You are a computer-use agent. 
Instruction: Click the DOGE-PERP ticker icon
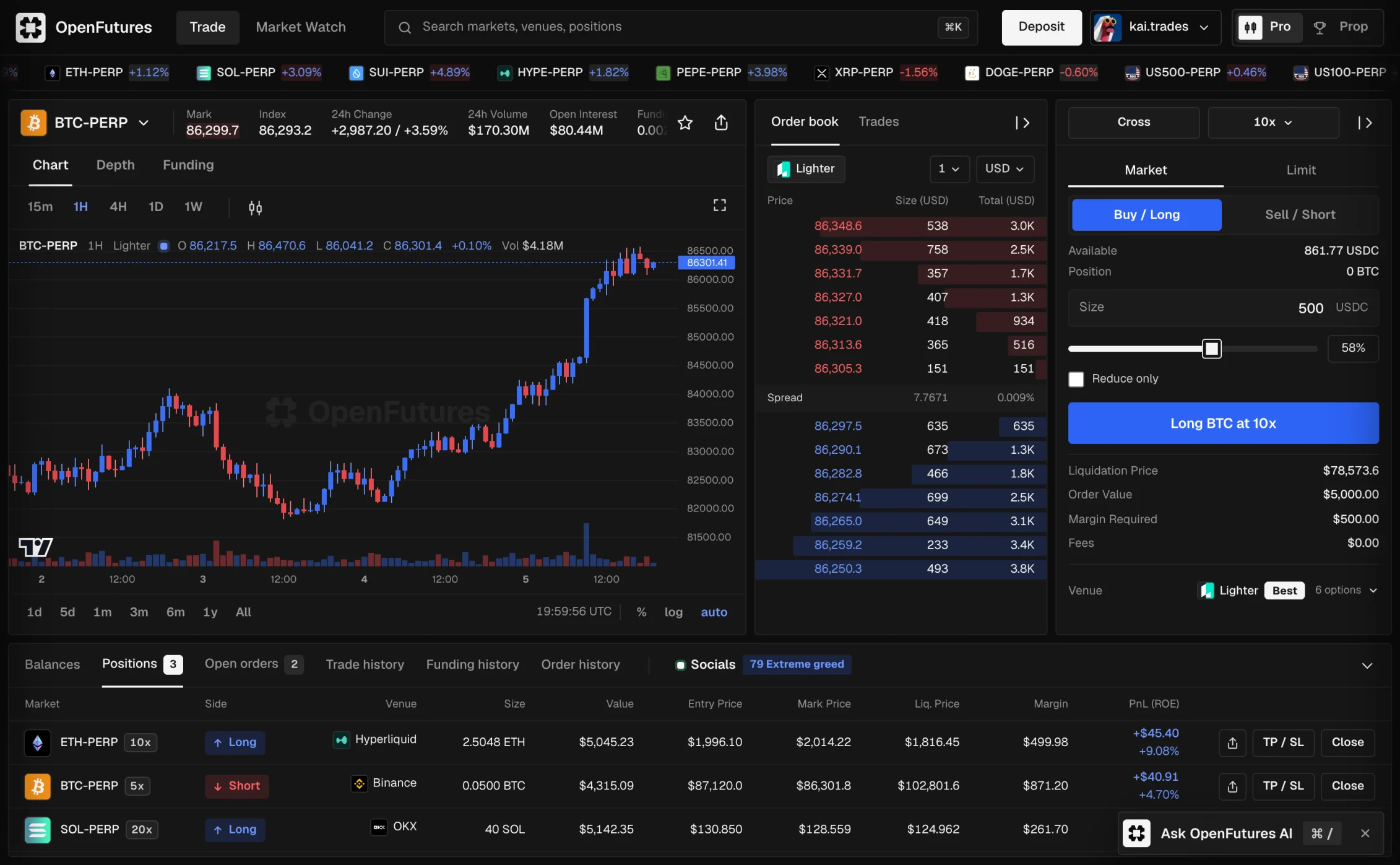coord(972,73)
